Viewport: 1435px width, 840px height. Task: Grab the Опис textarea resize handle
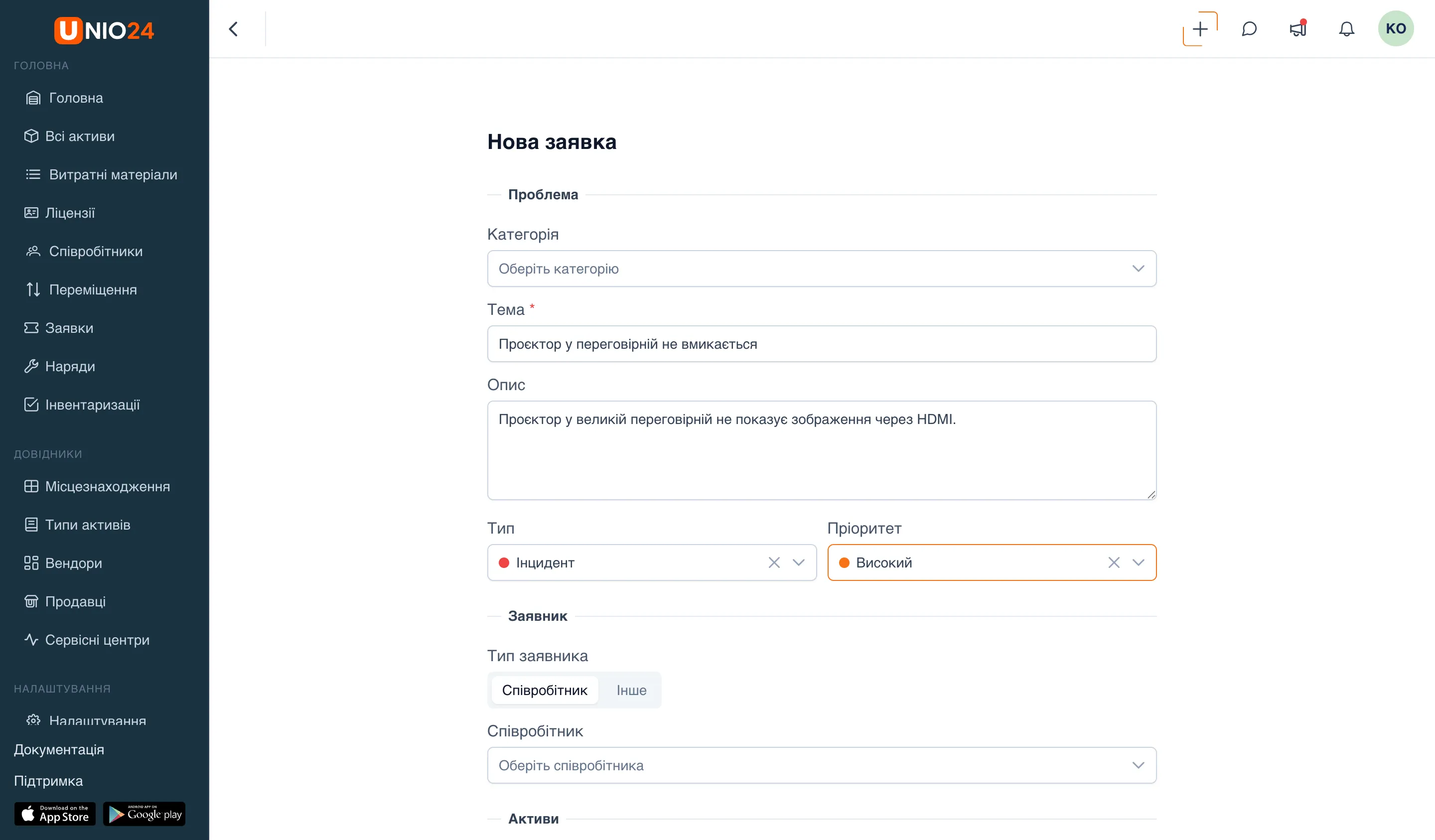point(1151,494)
